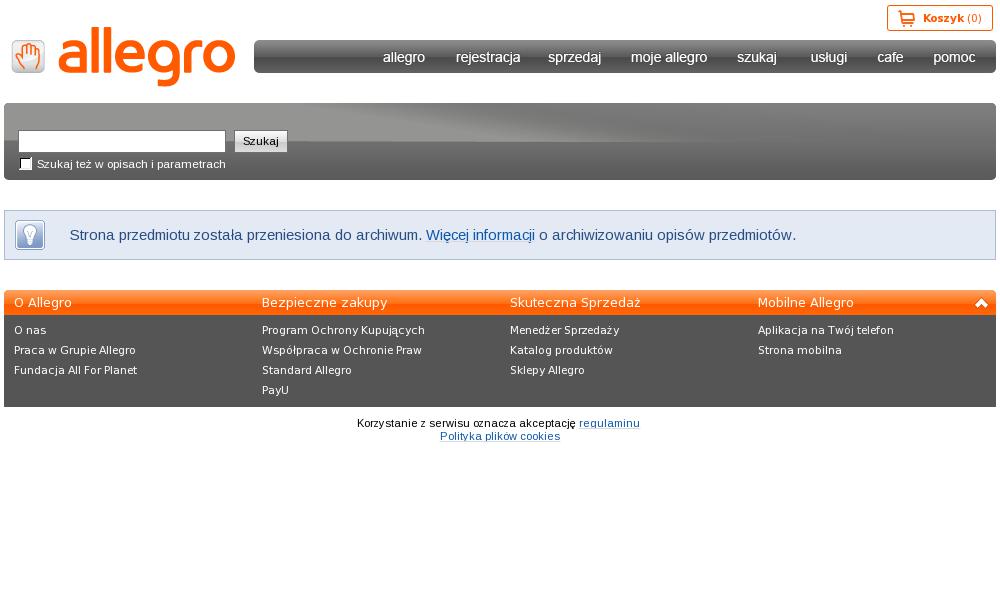Open Aplikacja na Twój telefon link
Screen dimensions: 1000x600
(x=825, y=330)
